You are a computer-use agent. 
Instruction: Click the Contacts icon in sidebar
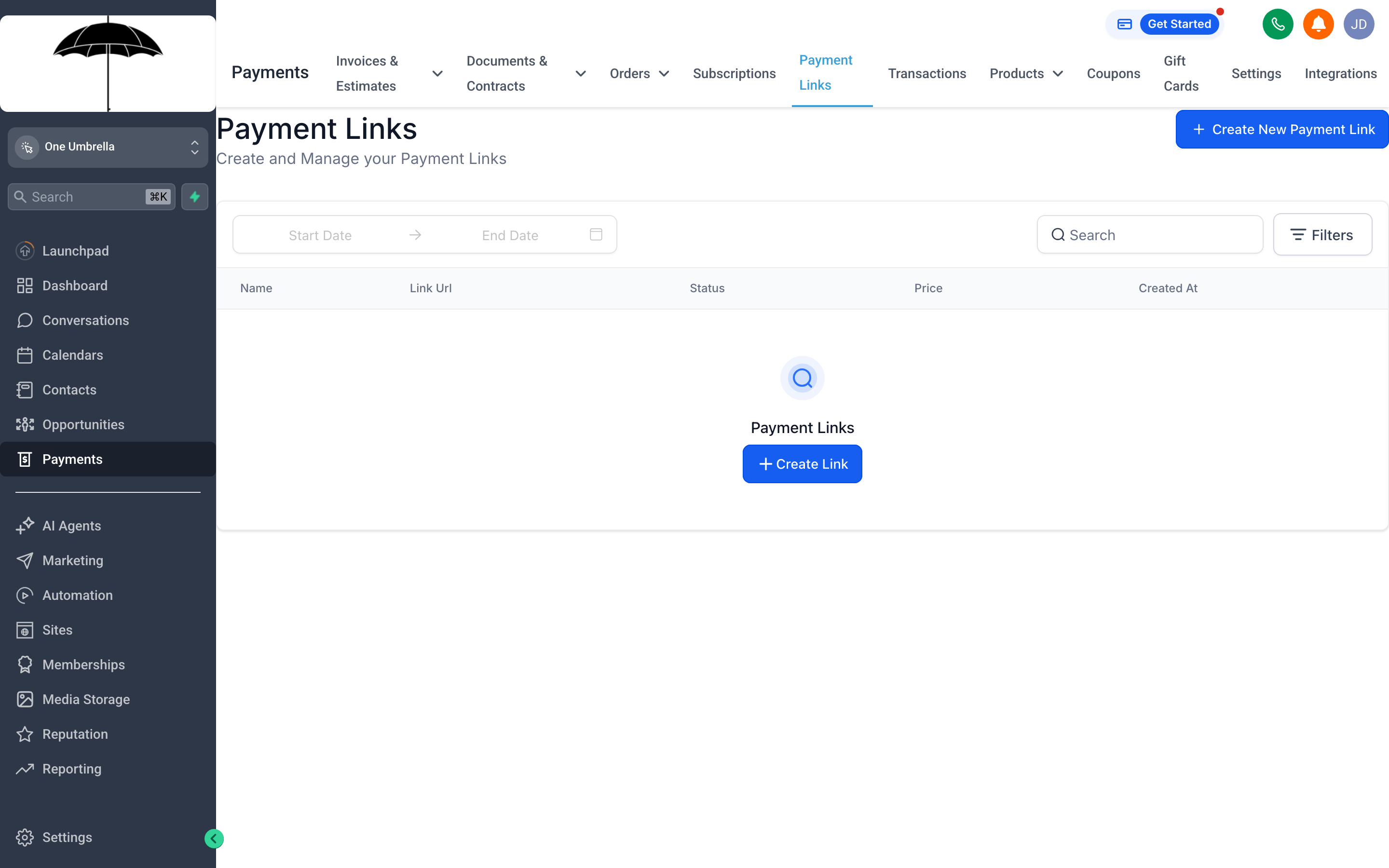coord(25,390)
